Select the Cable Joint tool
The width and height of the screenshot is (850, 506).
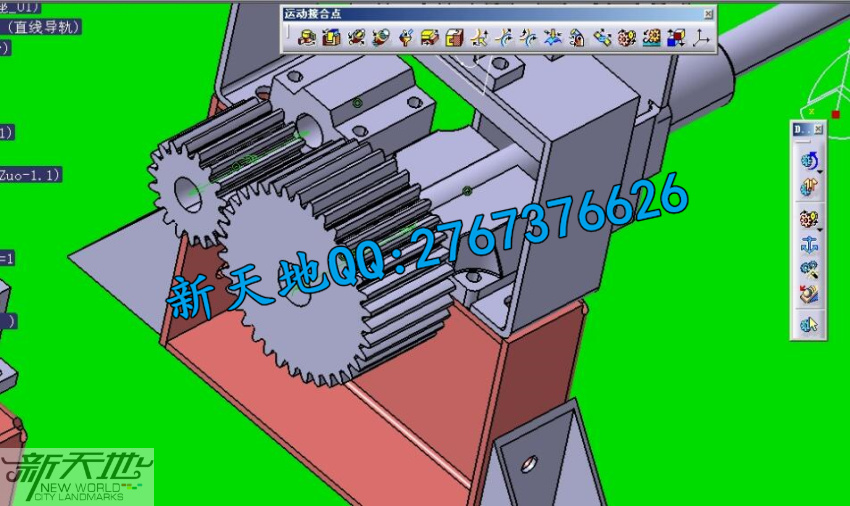coord(676,37)
